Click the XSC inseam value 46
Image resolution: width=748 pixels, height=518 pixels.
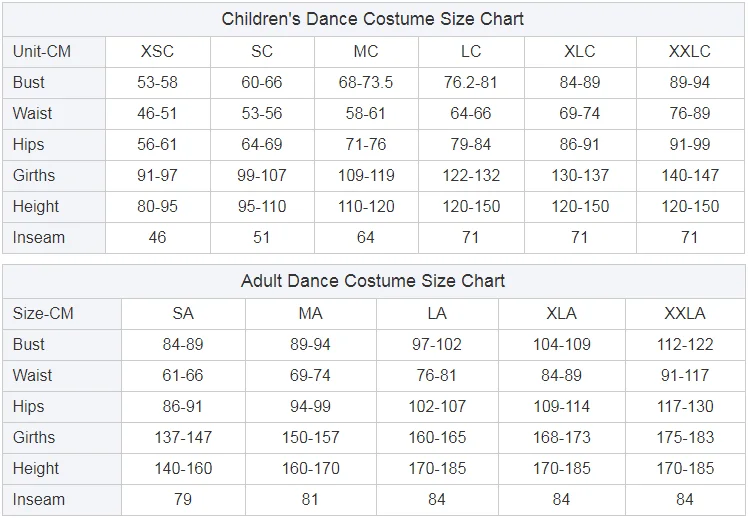[157, 237]
